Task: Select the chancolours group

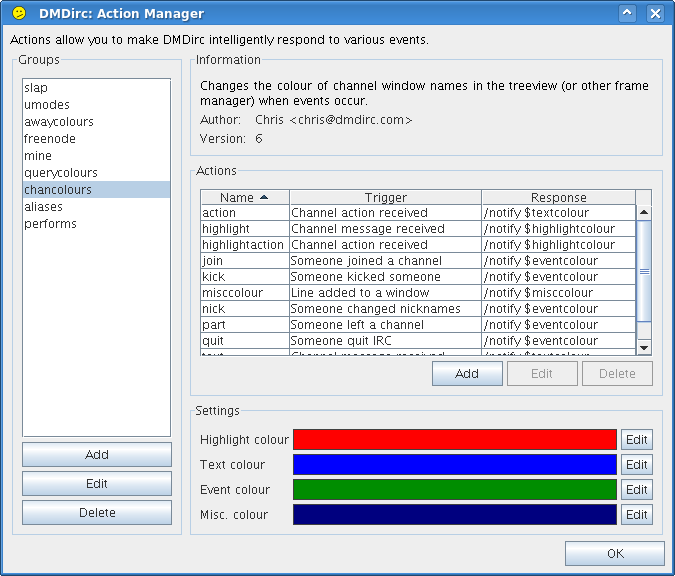Action: [x=96, y=189]
